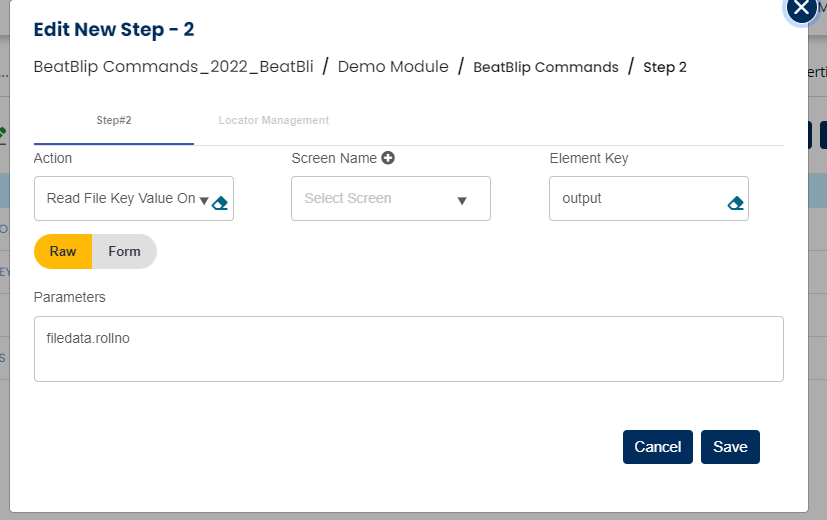The image size is (827, 520).
Task: Switch parameters view to Form
Action: [124, 251]
